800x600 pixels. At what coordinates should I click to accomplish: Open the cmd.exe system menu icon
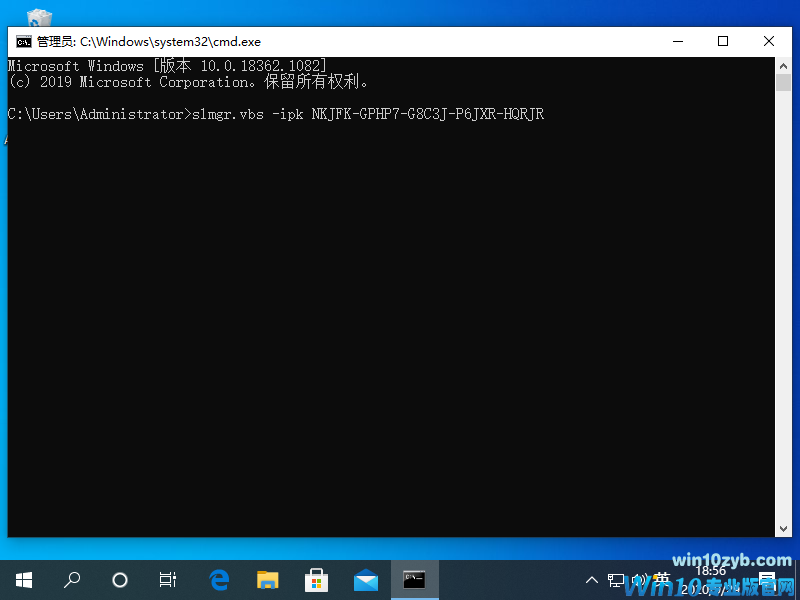pyautogui.click(x=22, y=41)
